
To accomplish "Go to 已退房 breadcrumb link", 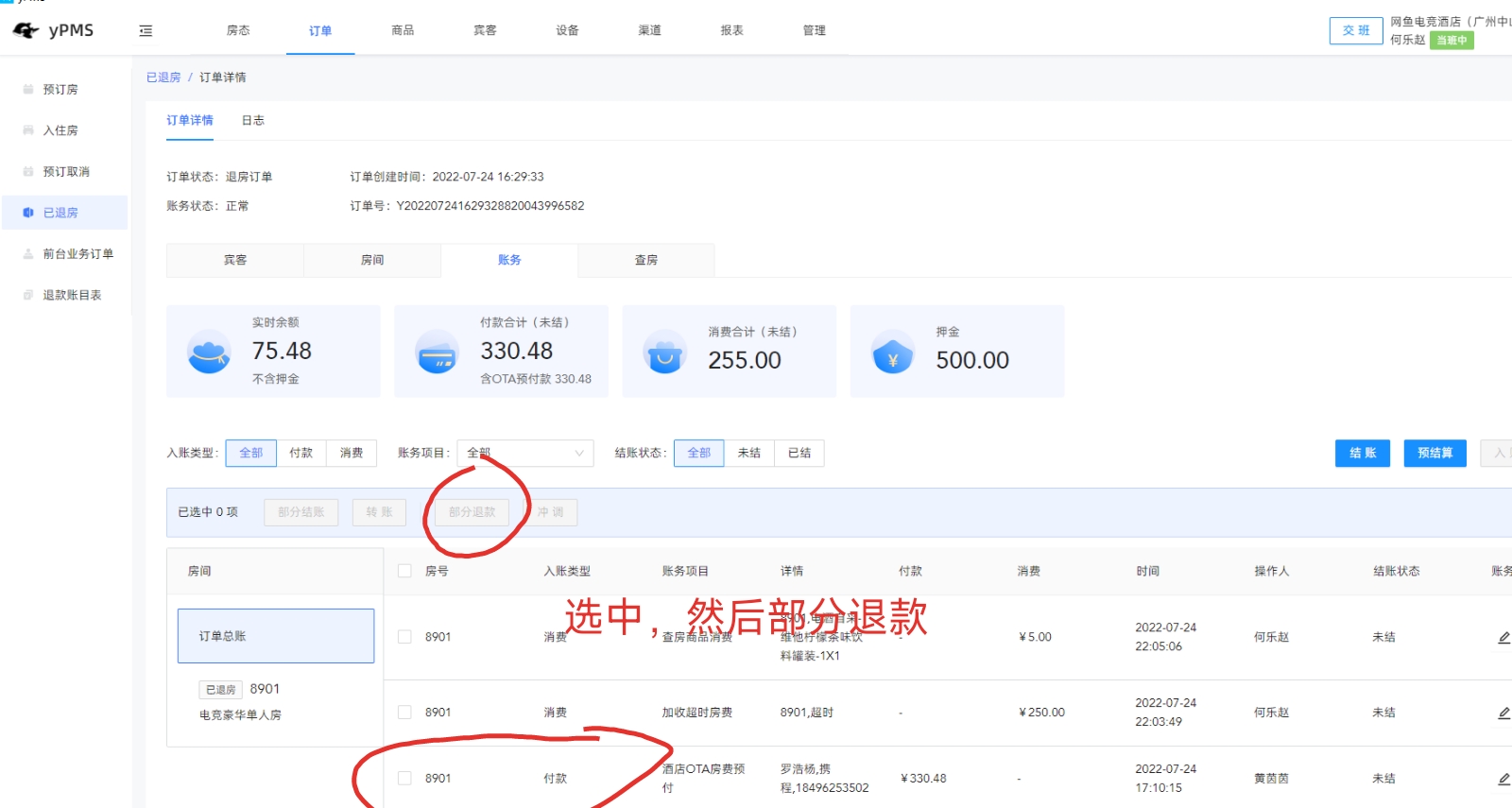I will 163,77.
